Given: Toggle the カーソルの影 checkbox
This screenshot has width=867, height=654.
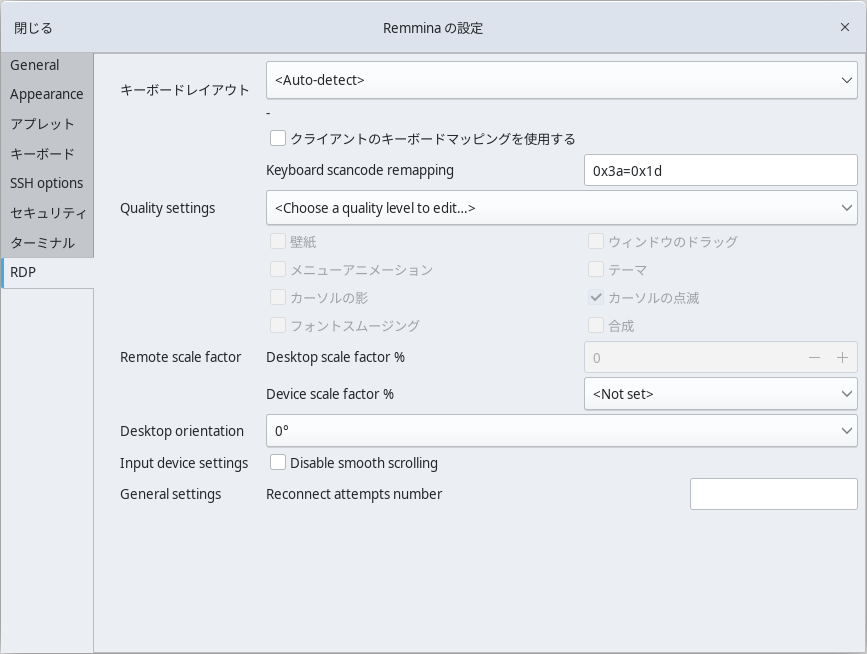Looking at the screenshot, I should [x=277, y=297].
